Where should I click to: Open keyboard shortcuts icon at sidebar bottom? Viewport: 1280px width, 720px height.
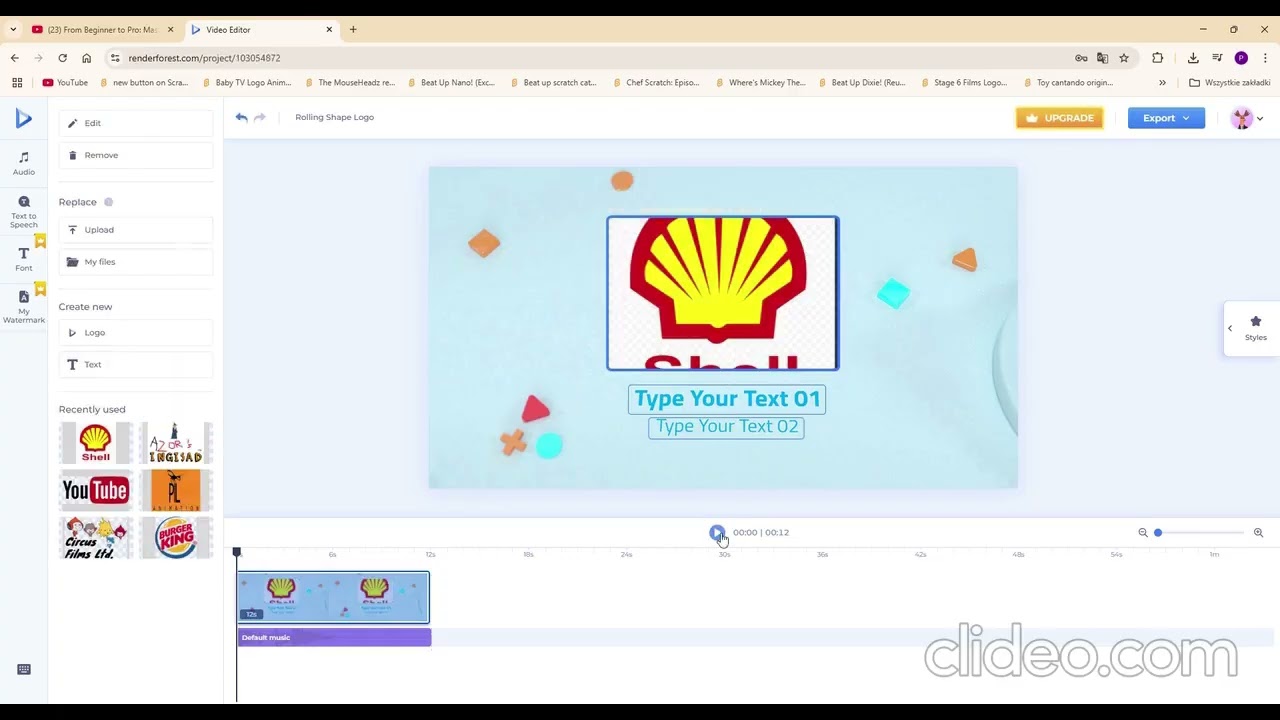[x=24, y=670]
